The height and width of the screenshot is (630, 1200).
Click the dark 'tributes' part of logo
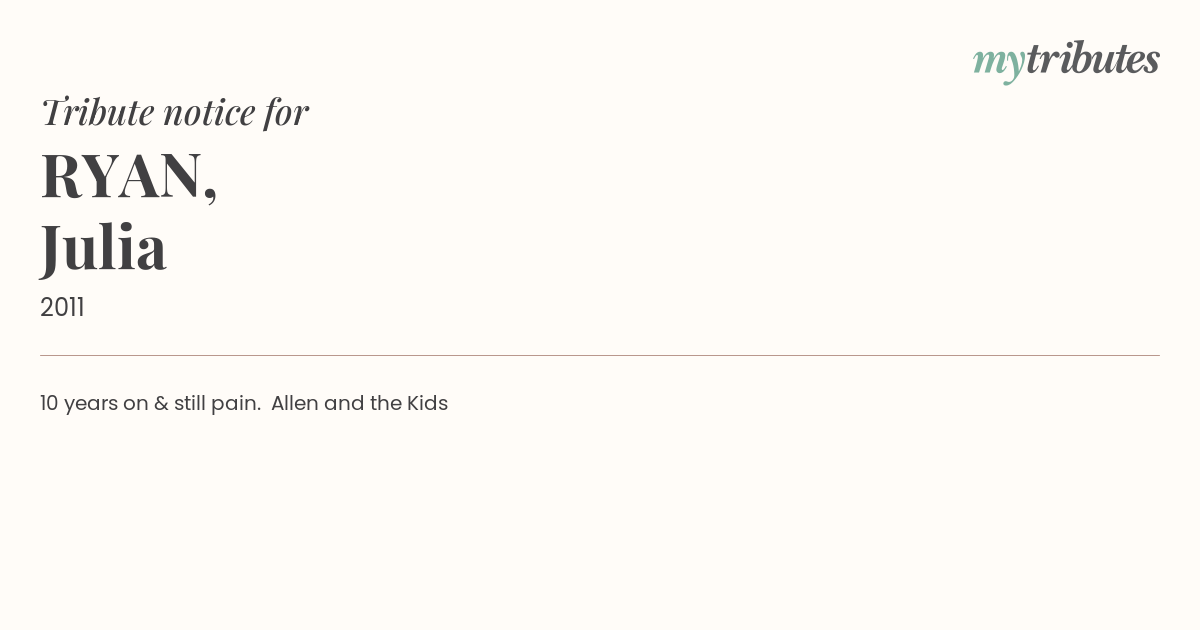coord(1093,59)
